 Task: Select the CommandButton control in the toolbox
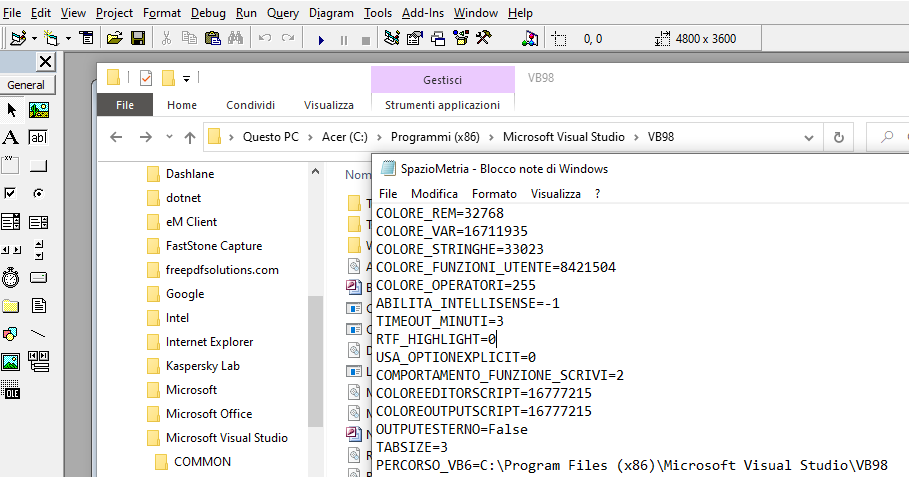pyautogui.click(x=38, y=166)
